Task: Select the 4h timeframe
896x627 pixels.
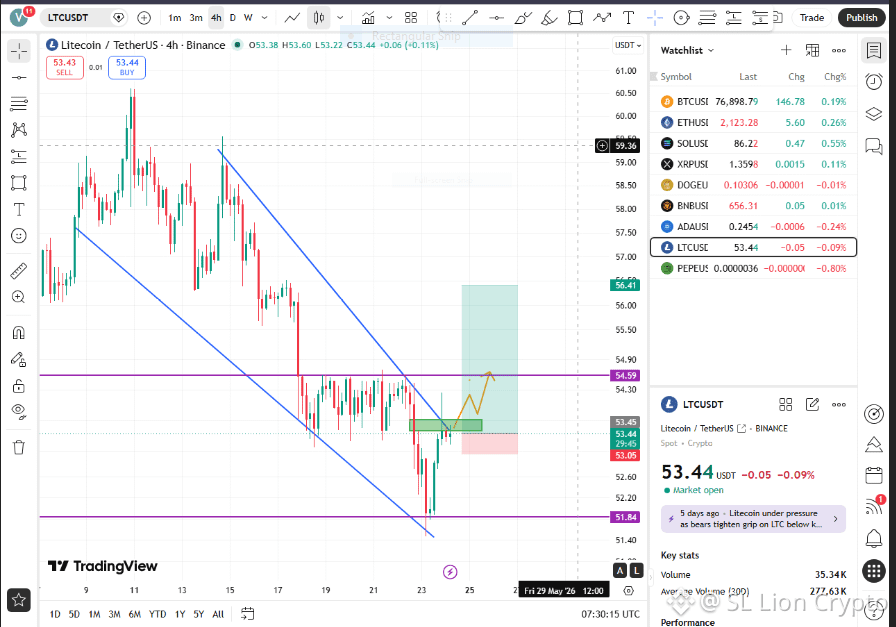Action: click(x=216, y=18)
